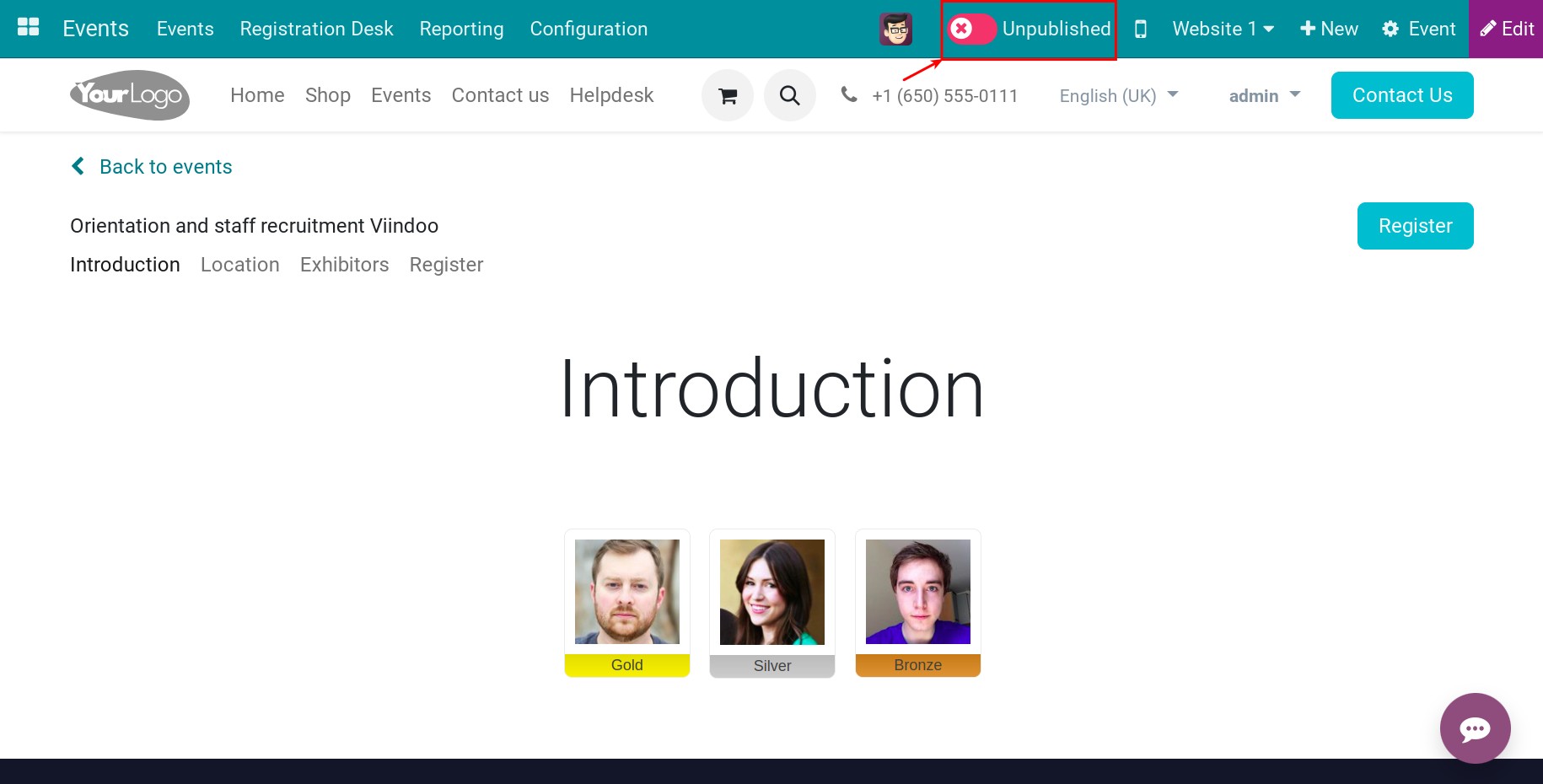
Task: Click the Gold sponsor photo
Action: [x=627, y=592]
